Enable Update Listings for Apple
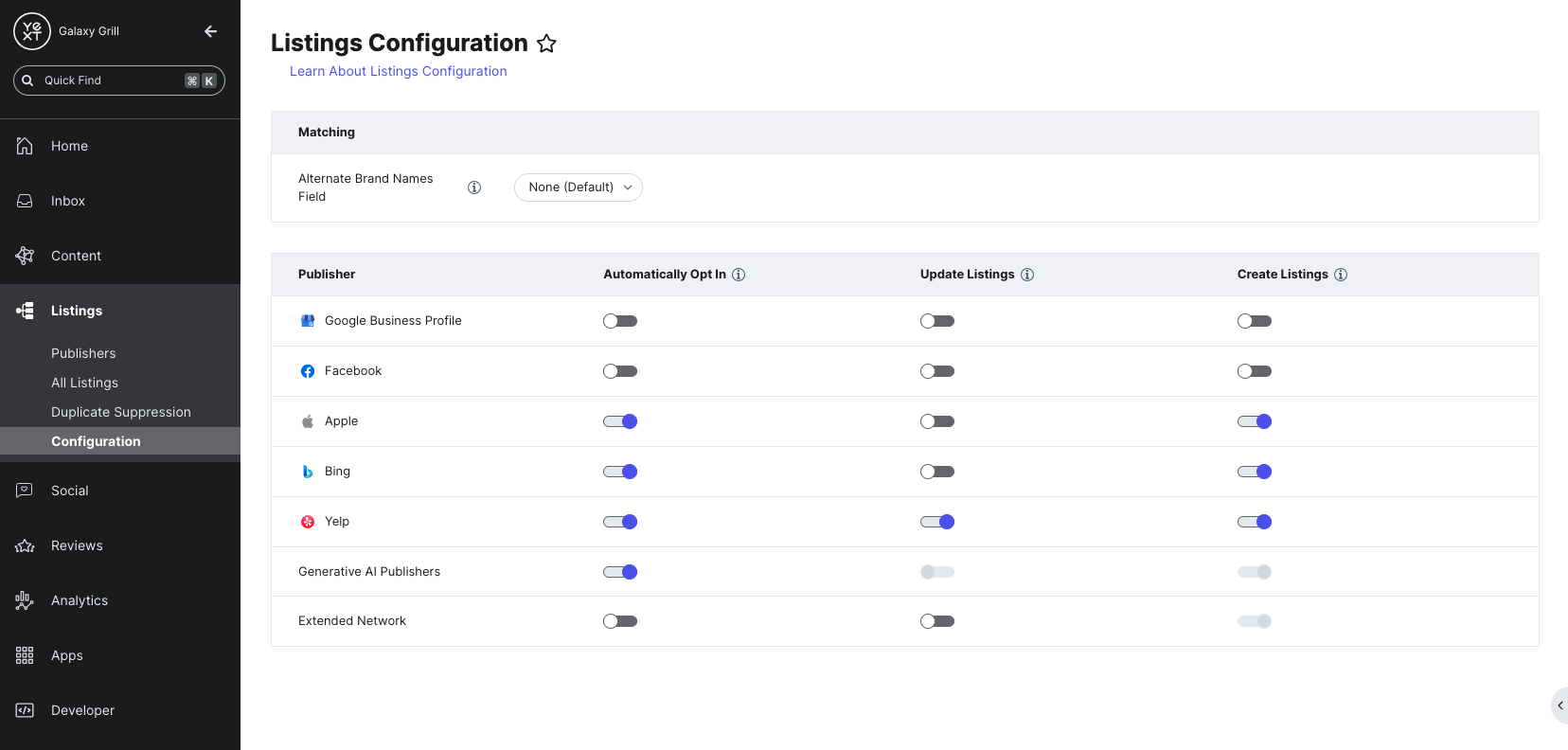This screenshot has width=1568, height=750. point(937,421)
